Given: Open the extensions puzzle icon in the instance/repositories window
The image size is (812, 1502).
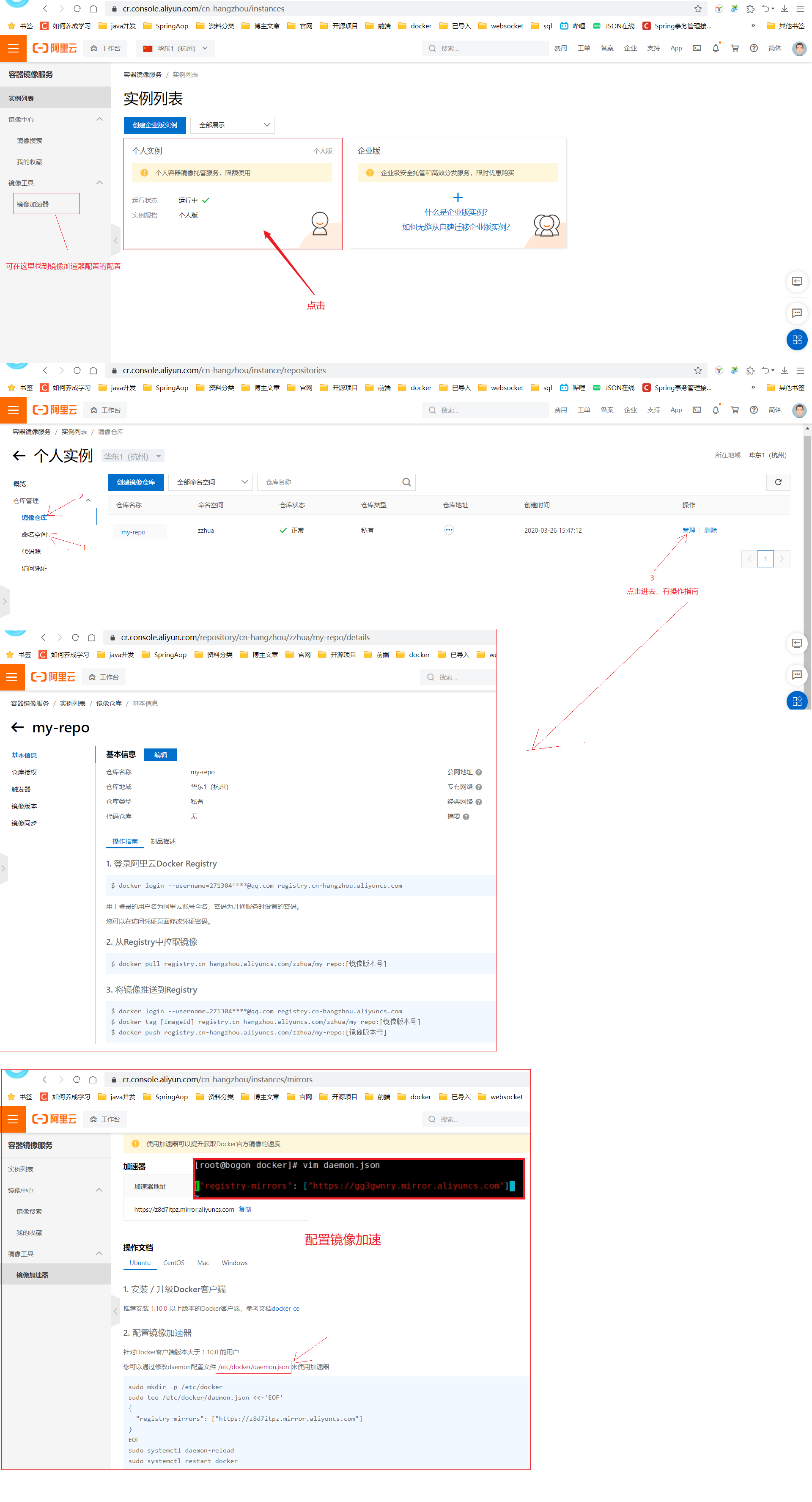Looking at the screenshot, I should [750, 370].
